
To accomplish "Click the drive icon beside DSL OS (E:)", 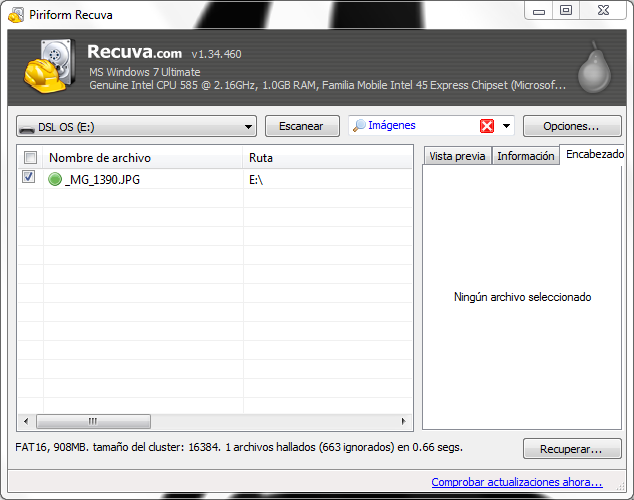I will pyautogui.click(x=27, y=129).
